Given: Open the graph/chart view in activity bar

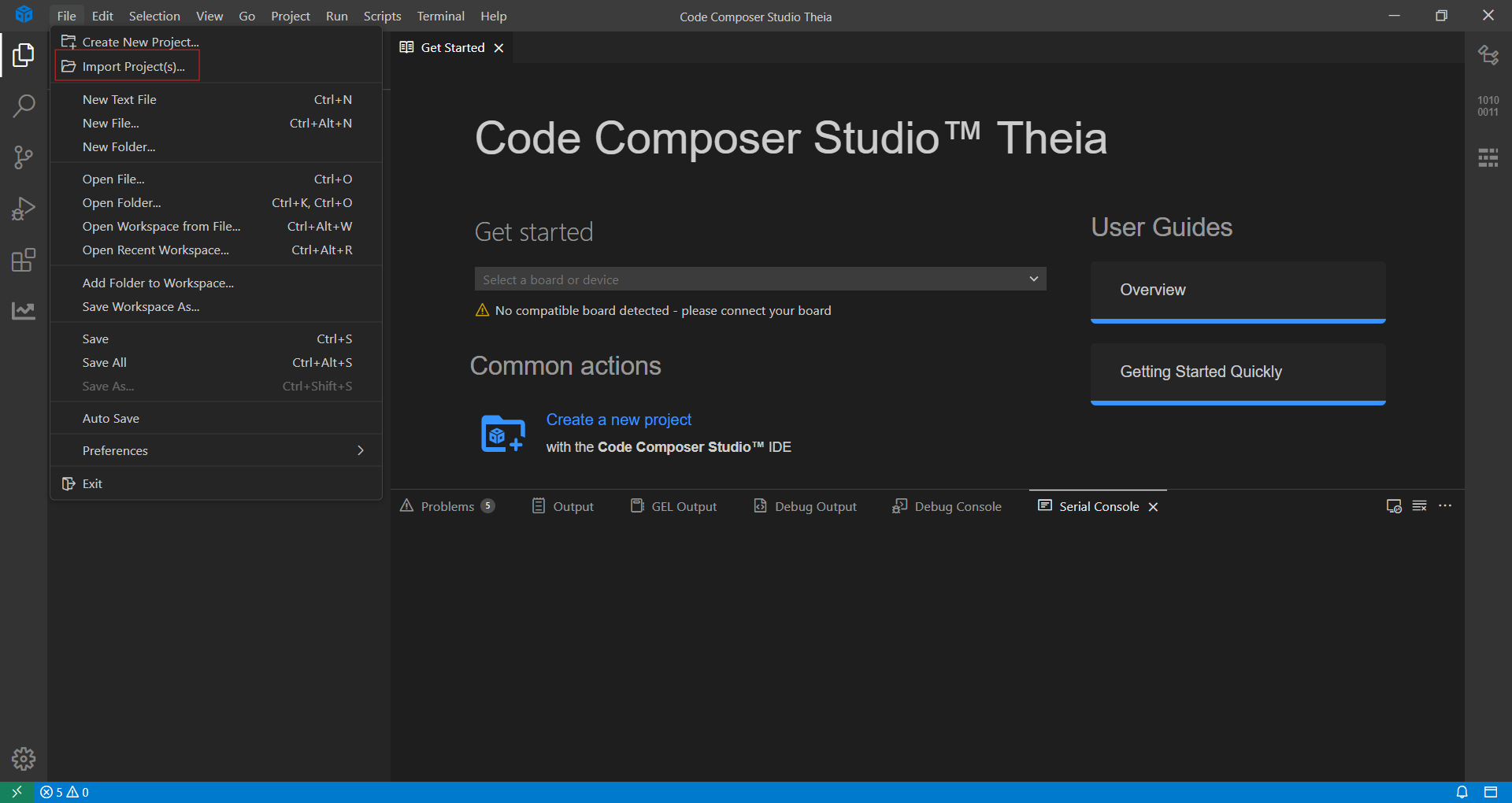Looking at the screenshot, I should pyautogui.click(x=24, y=311).
